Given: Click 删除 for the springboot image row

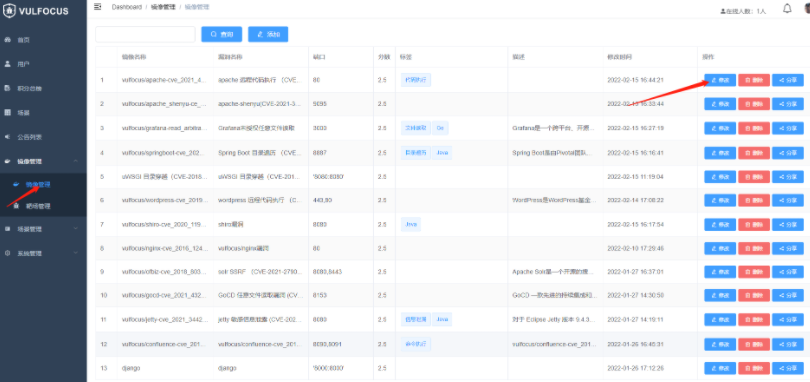Looking at the screenshot, I should click(754, 153).
